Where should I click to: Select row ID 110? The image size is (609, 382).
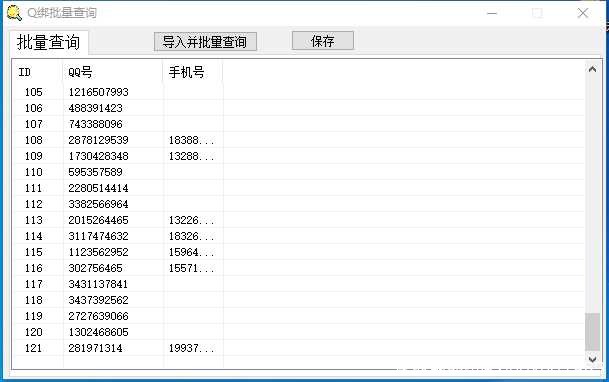tap(34, 172)
